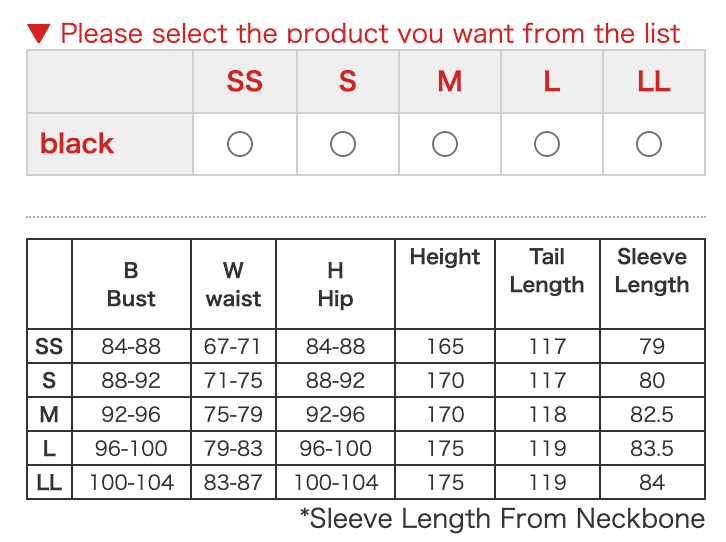Pick the black M size option
This screenshot has height=542, width=726.
(445, 144)
